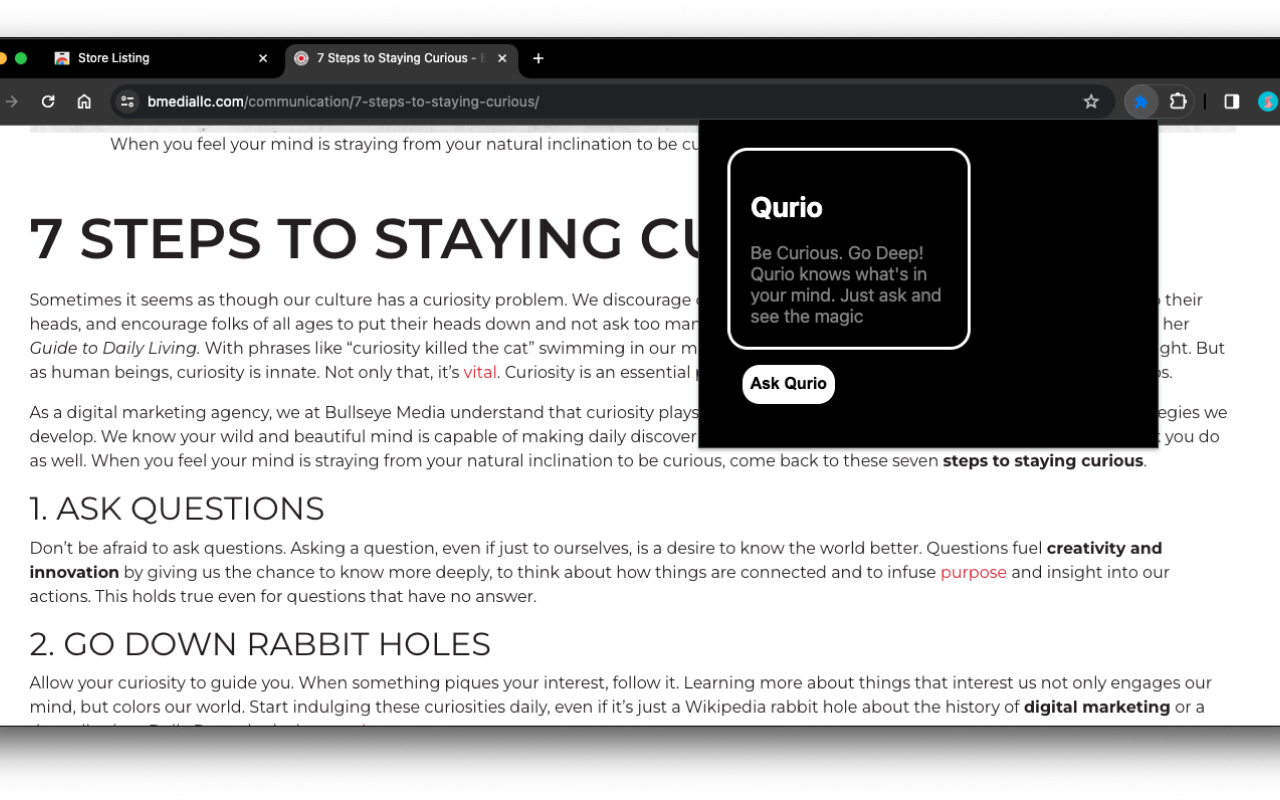
Task: Reload the page
Action: pyautogui.click(x=48, y=101)
